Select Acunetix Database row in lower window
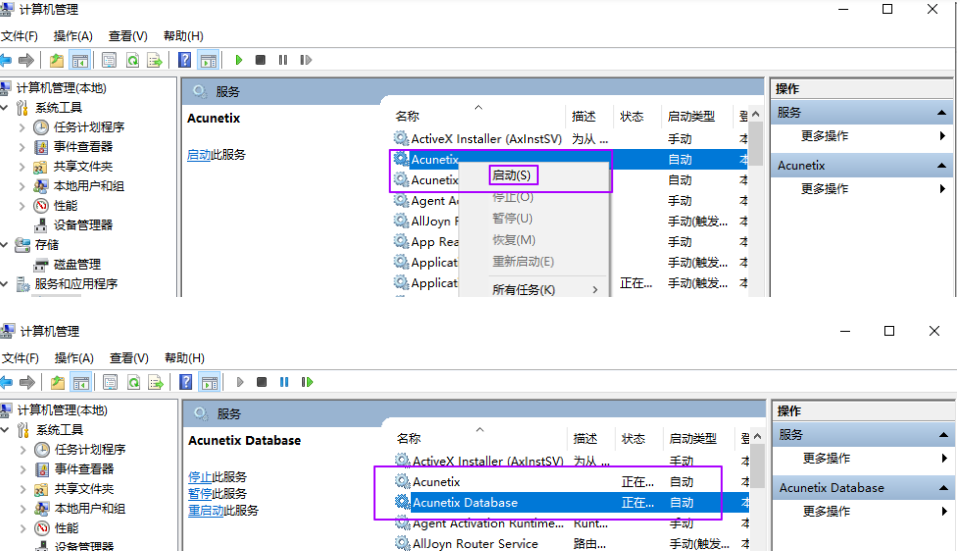Image resolution: width=960 pixels, height=560 pixels. pos(571,502)
